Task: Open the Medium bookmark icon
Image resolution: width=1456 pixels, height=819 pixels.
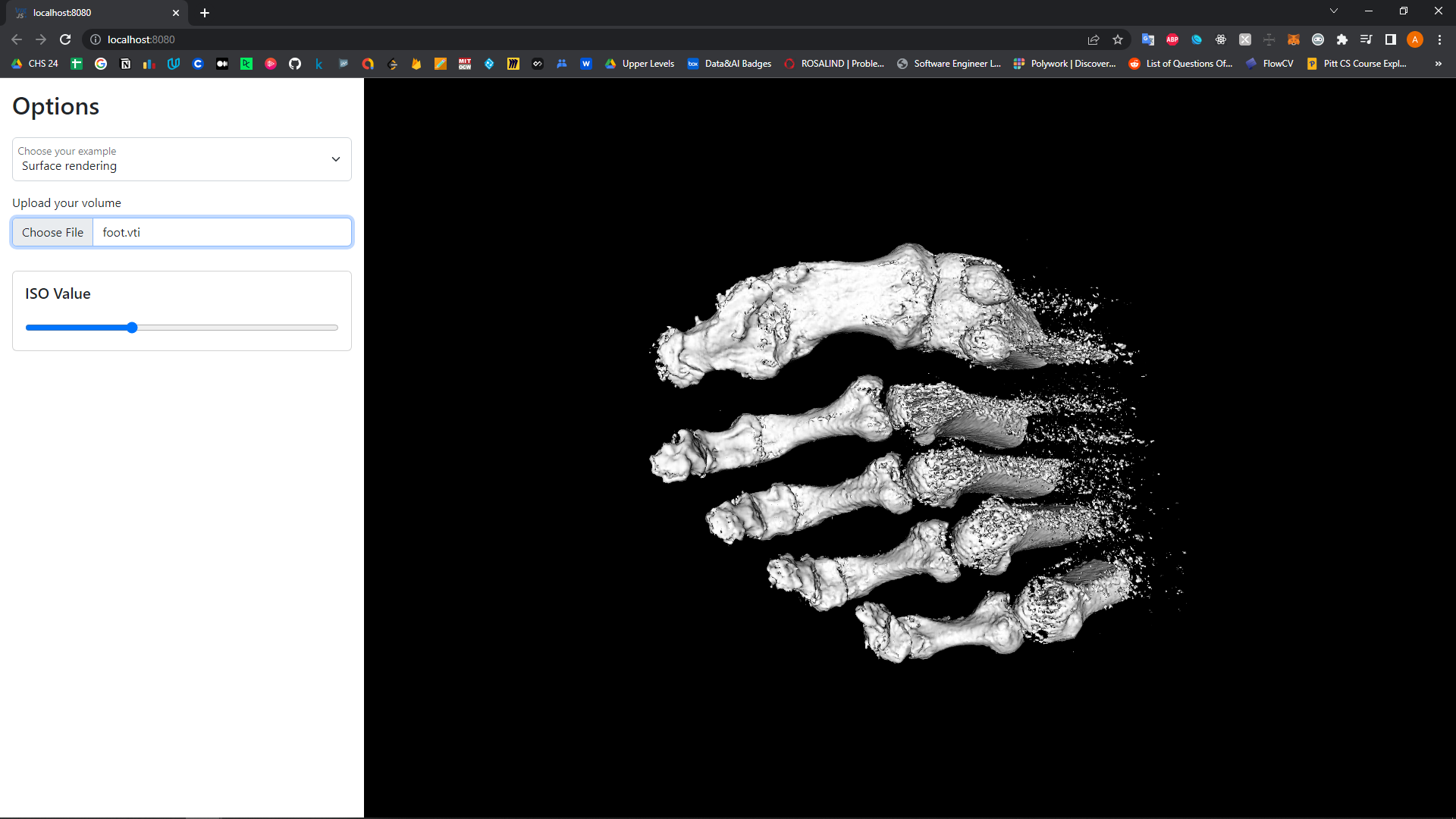Action: pos(222,64)
